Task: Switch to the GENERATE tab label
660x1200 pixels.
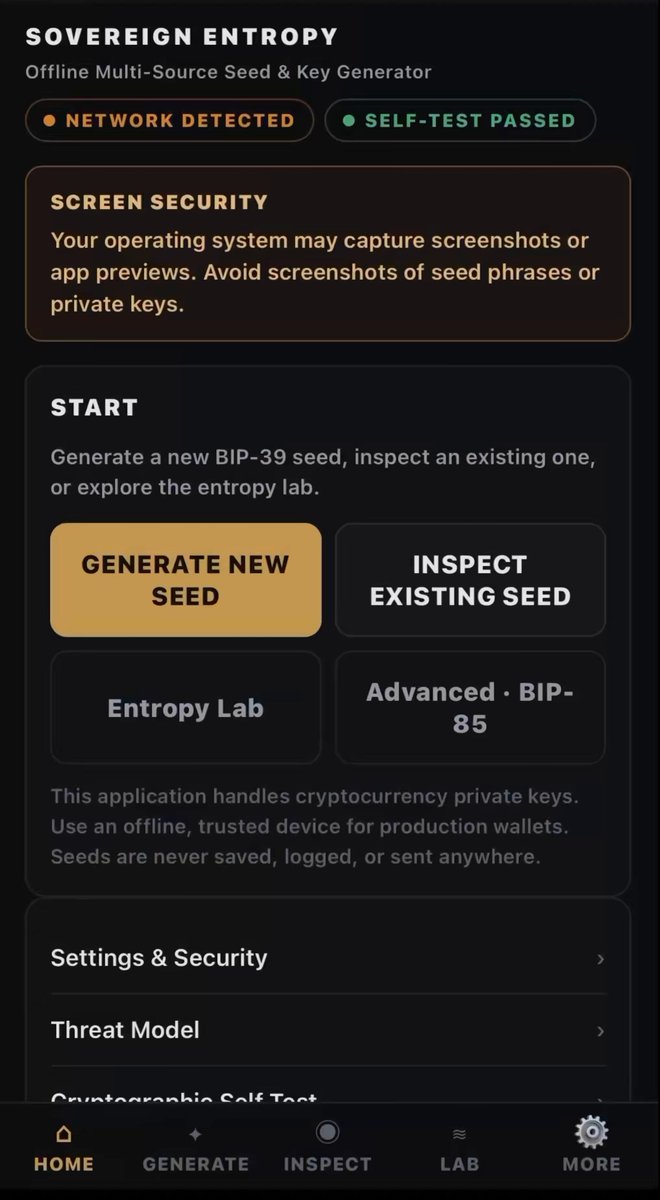Action: [195, 1164]
